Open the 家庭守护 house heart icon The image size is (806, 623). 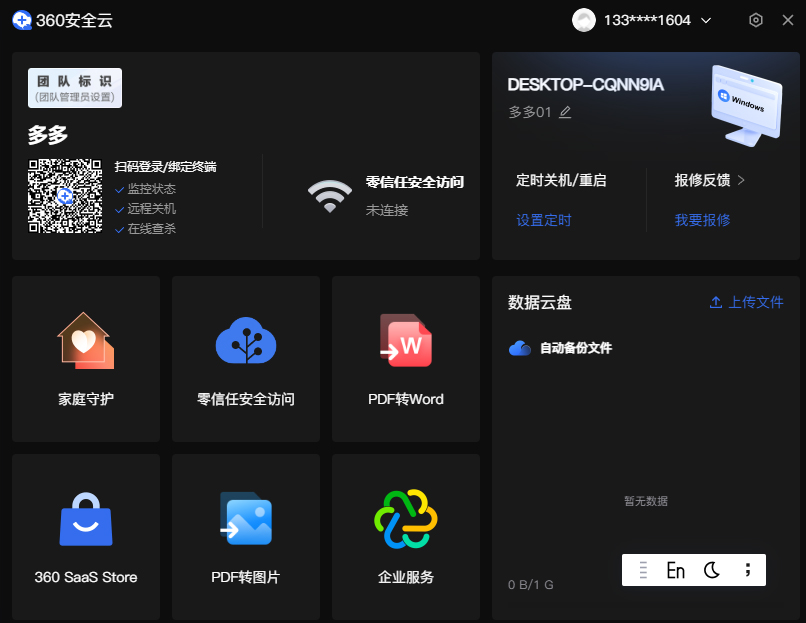(x=86, y=341)
